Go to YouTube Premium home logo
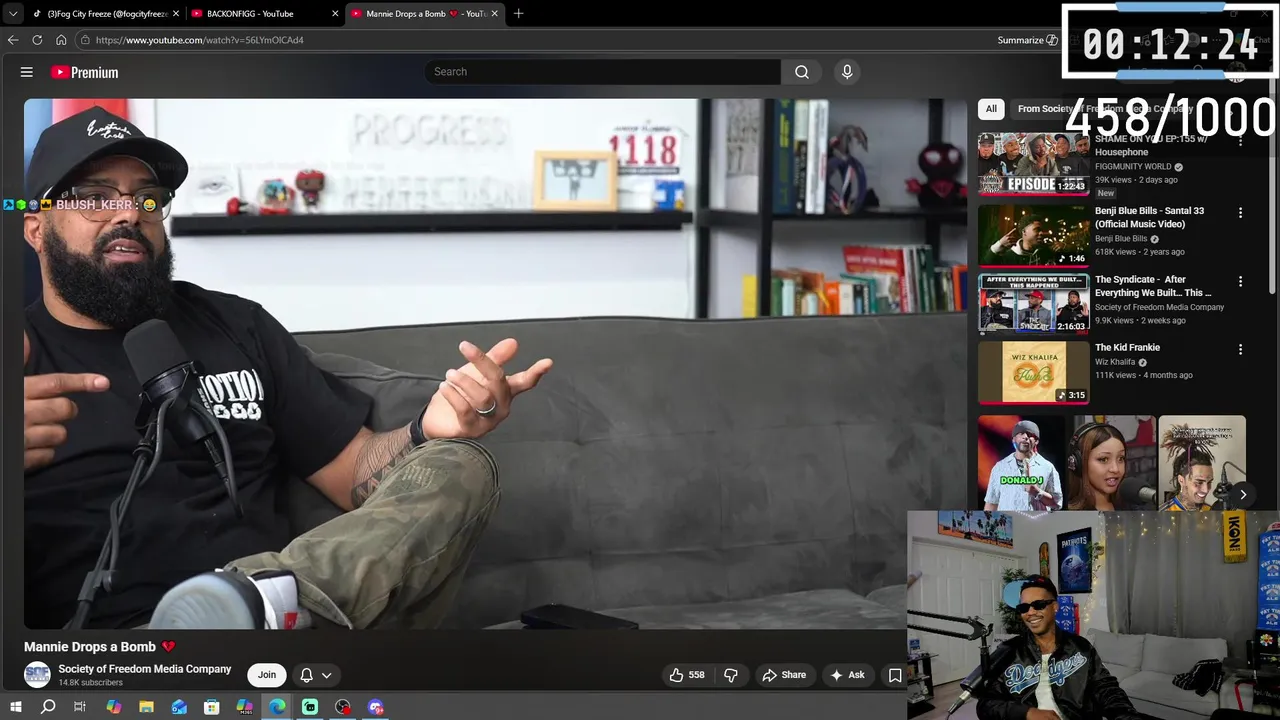The image size is (1280, 720). click(84, 72)
